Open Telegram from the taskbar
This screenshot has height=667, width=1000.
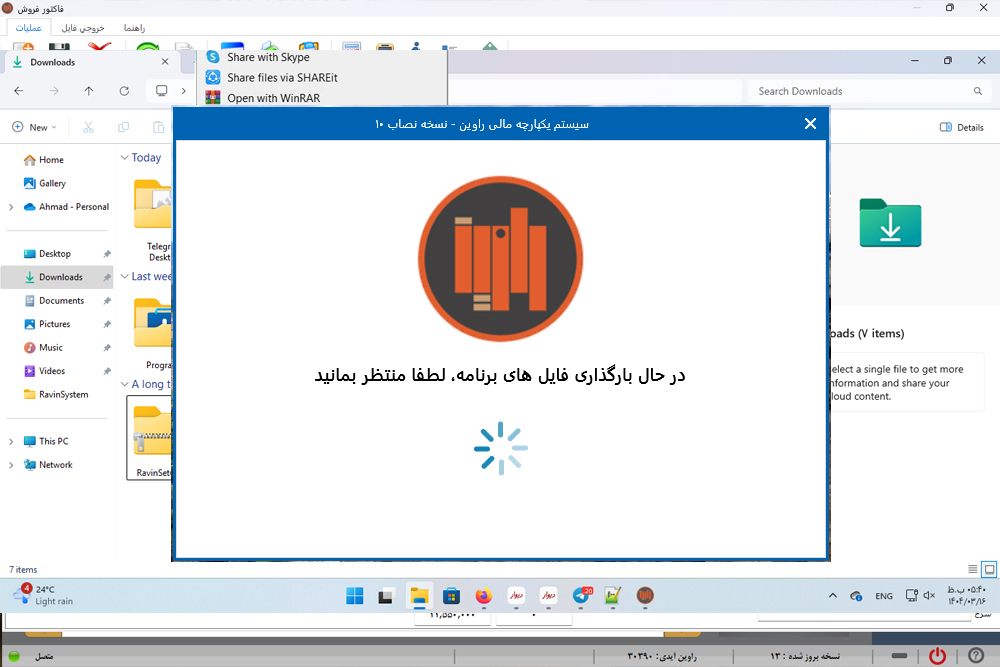pos(581,596)
